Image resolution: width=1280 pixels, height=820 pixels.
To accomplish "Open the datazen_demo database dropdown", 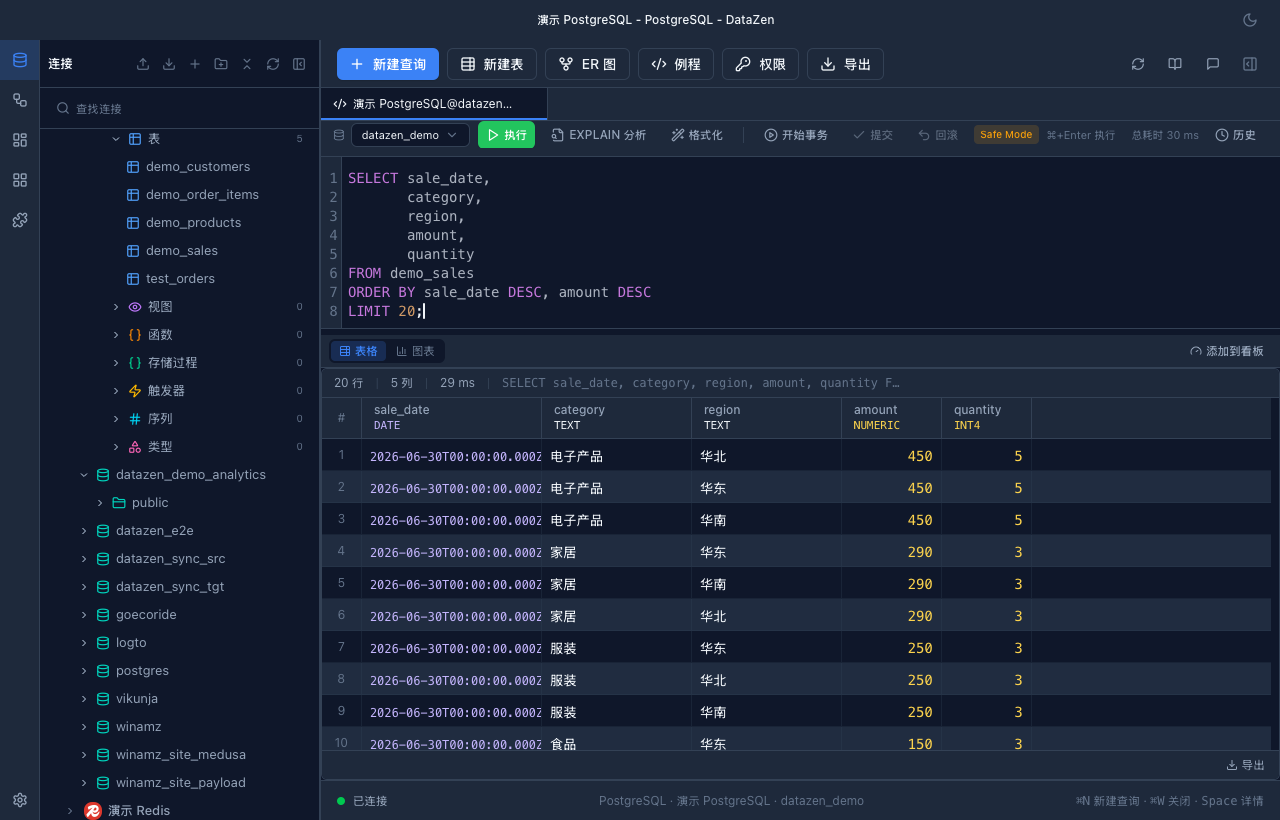I will coord(410,135).
